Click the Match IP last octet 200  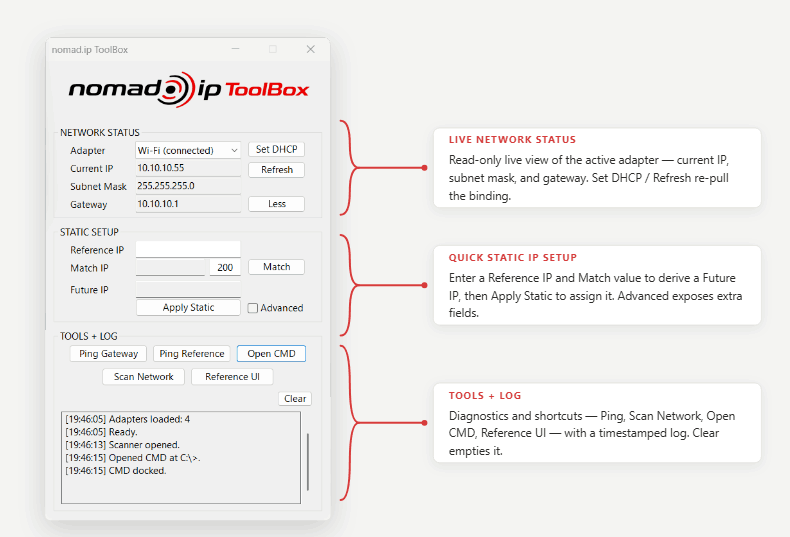click(225, 267)
